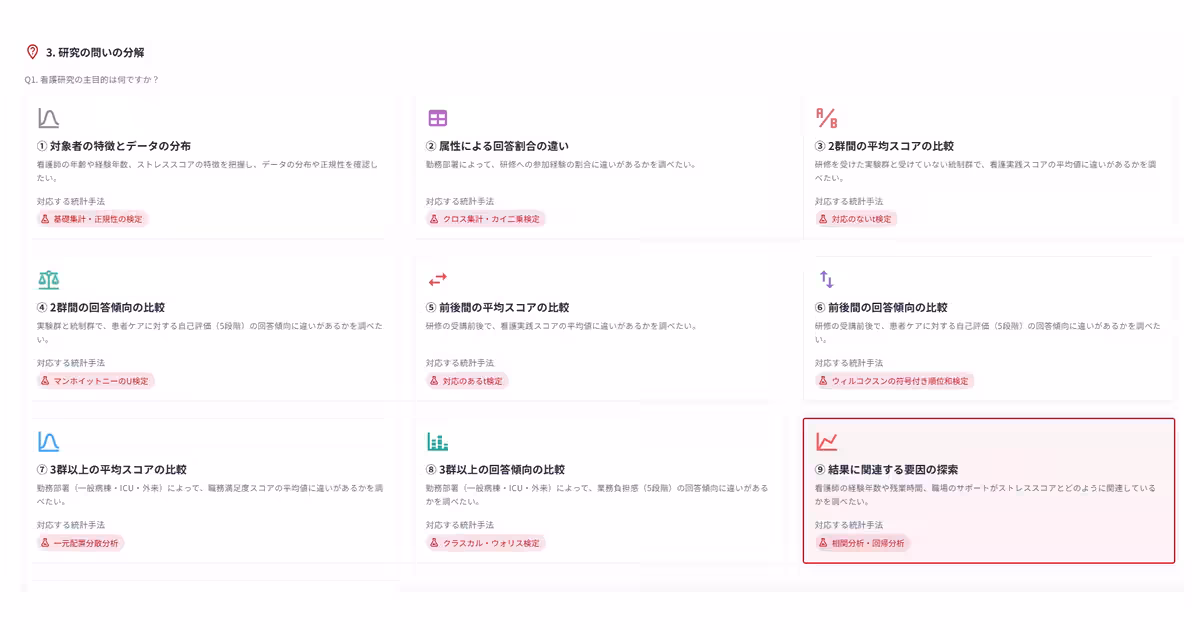Click the purple up-down arrows icon of card ⑥
Screen dimensions: 1200x630
click(826, 279)
